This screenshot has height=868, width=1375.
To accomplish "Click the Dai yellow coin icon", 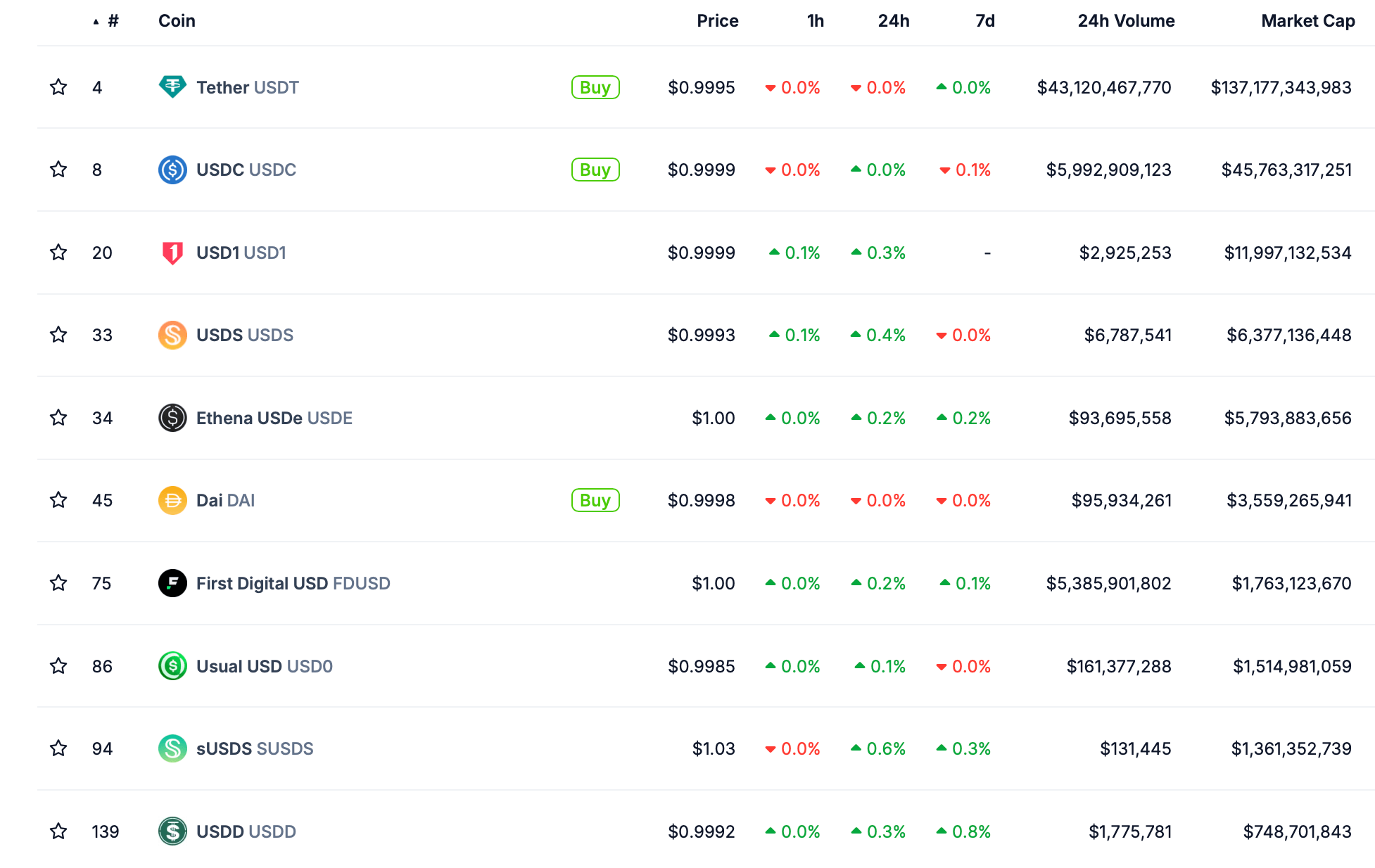I will pos(172,500).
